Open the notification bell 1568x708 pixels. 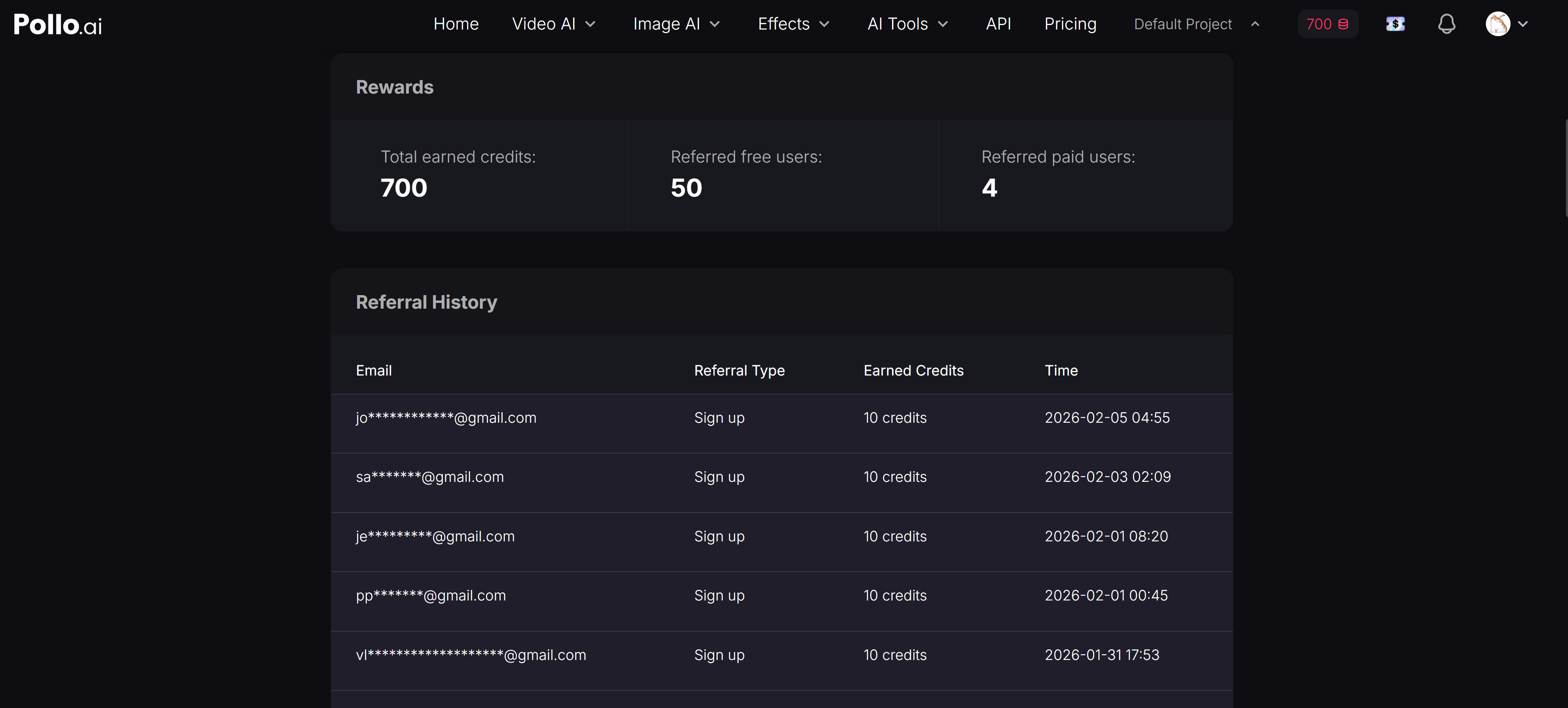[1446, 24]
